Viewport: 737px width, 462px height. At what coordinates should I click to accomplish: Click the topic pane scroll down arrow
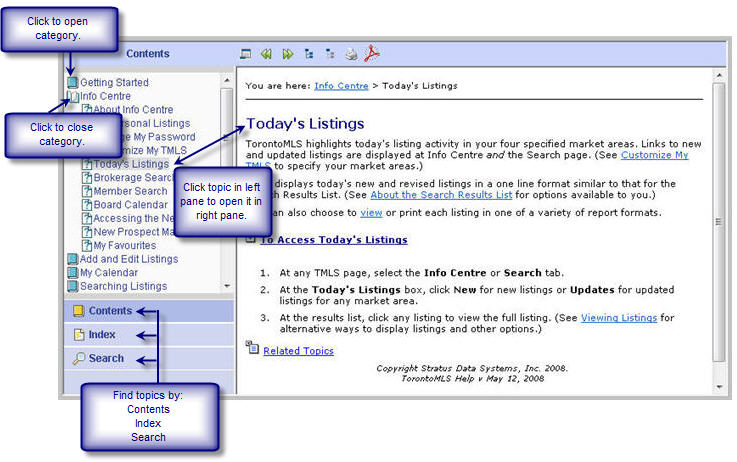click(719, 387)
